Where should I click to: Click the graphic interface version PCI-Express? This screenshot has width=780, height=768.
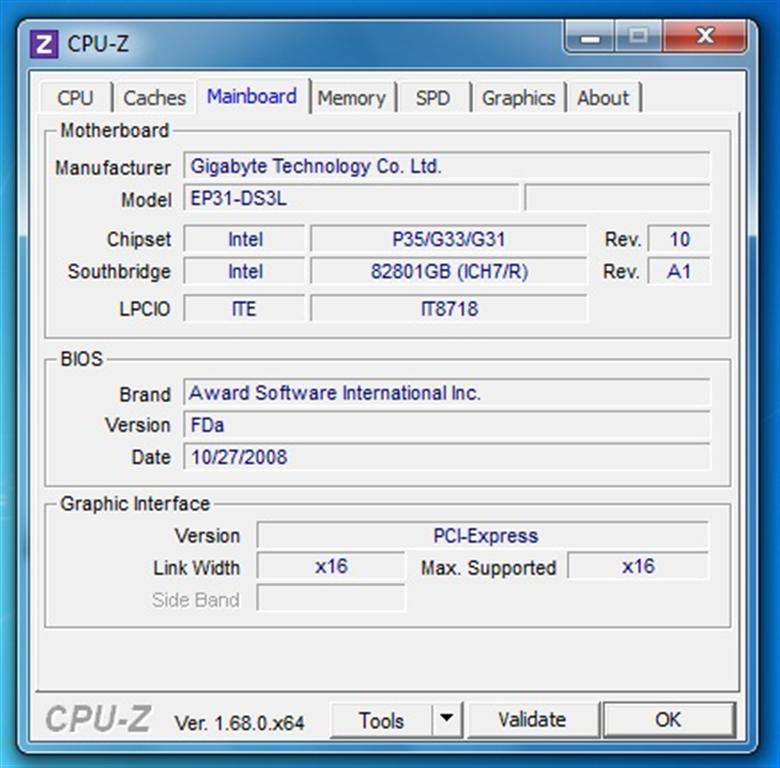(x=483, y=536)
